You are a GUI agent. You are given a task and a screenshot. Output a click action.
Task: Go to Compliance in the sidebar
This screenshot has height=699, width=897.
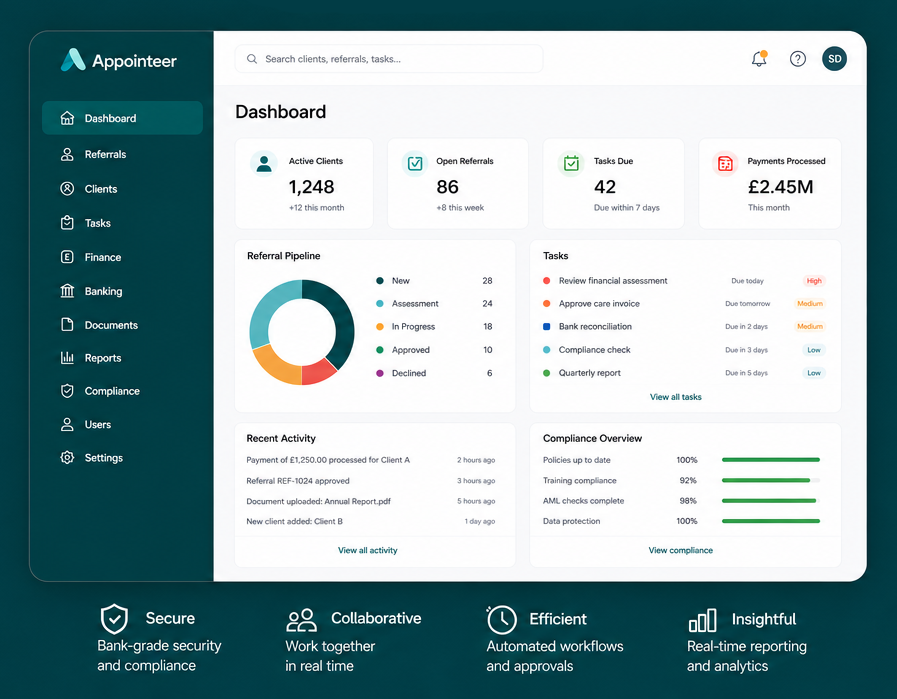pos(122,391)
